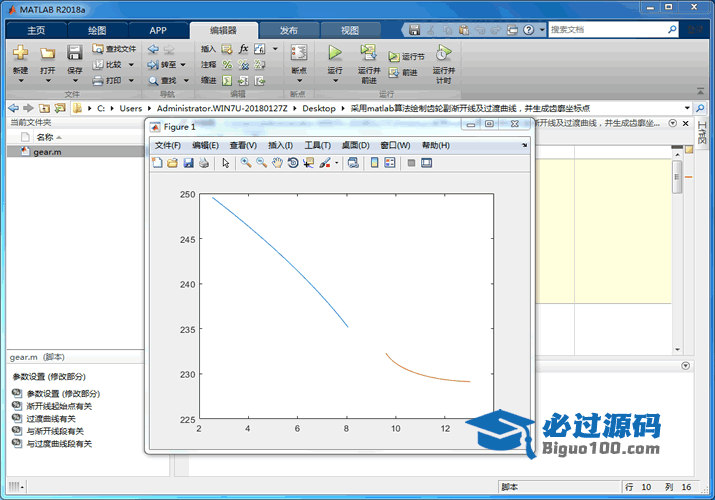The height and width of the screenshot is (500, 715).
Task: Toggle the edit plot arrow tool
Action: (226, 163)
